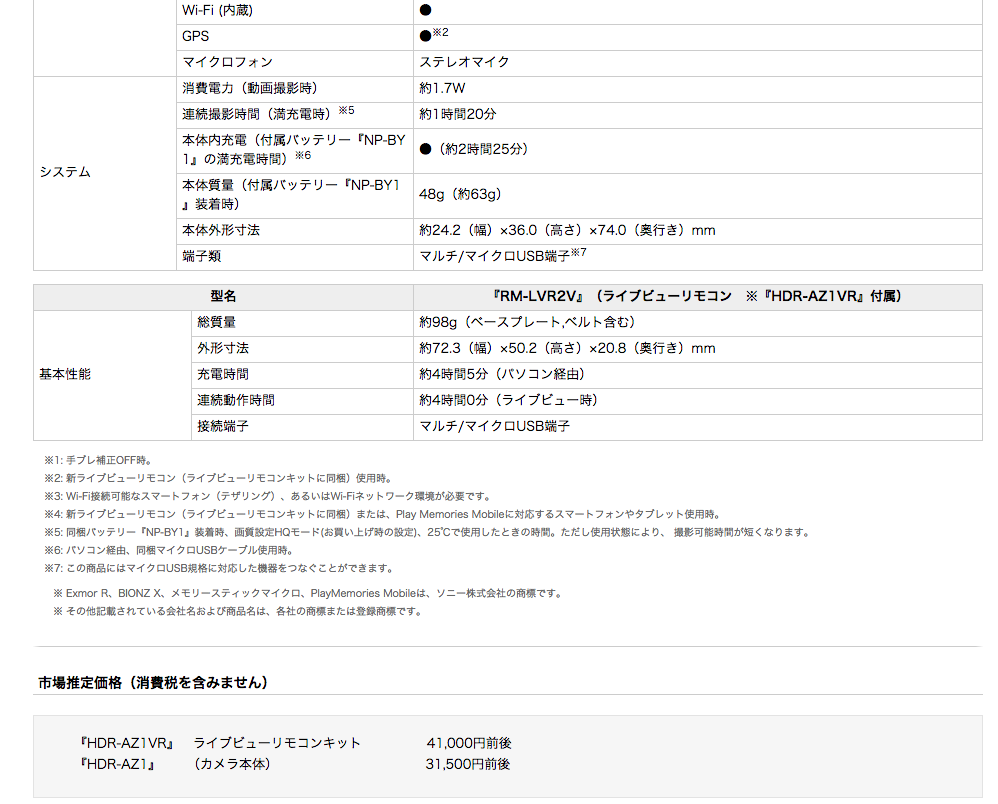Image resolution: width=998 pixels, height=804 pixels.
Task: Select the '41,000円前後' price
Action: pyautogui.click(x=469, y=744)
